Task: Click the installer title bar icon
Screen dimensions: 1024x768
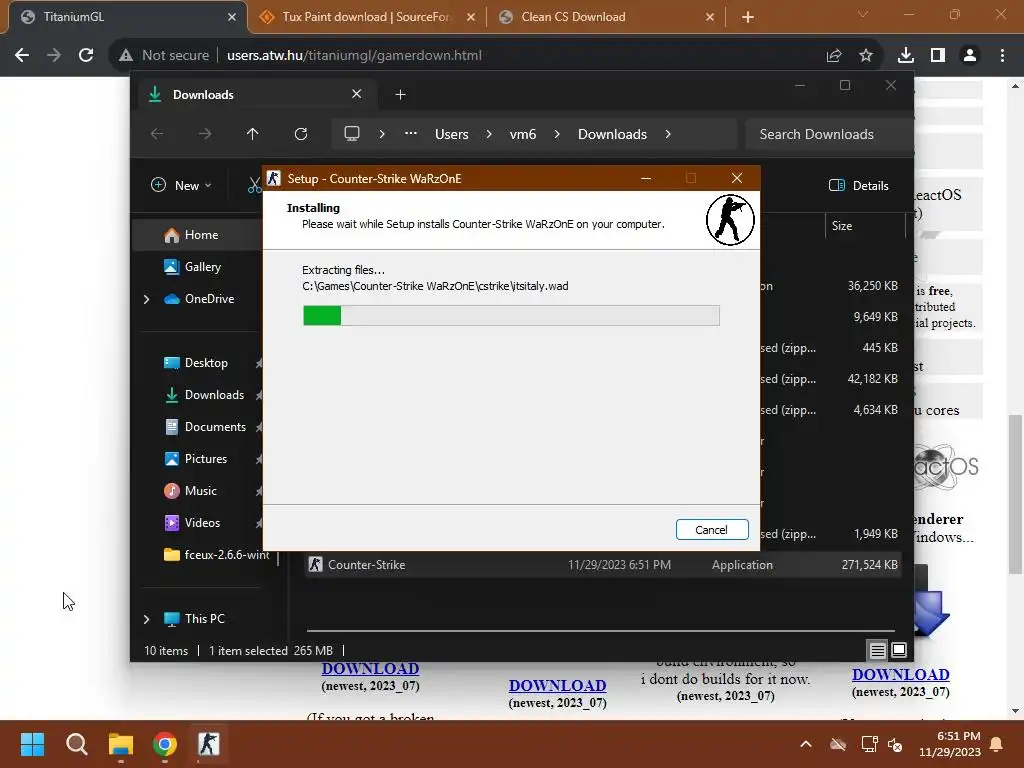Action: click(274, 178)
